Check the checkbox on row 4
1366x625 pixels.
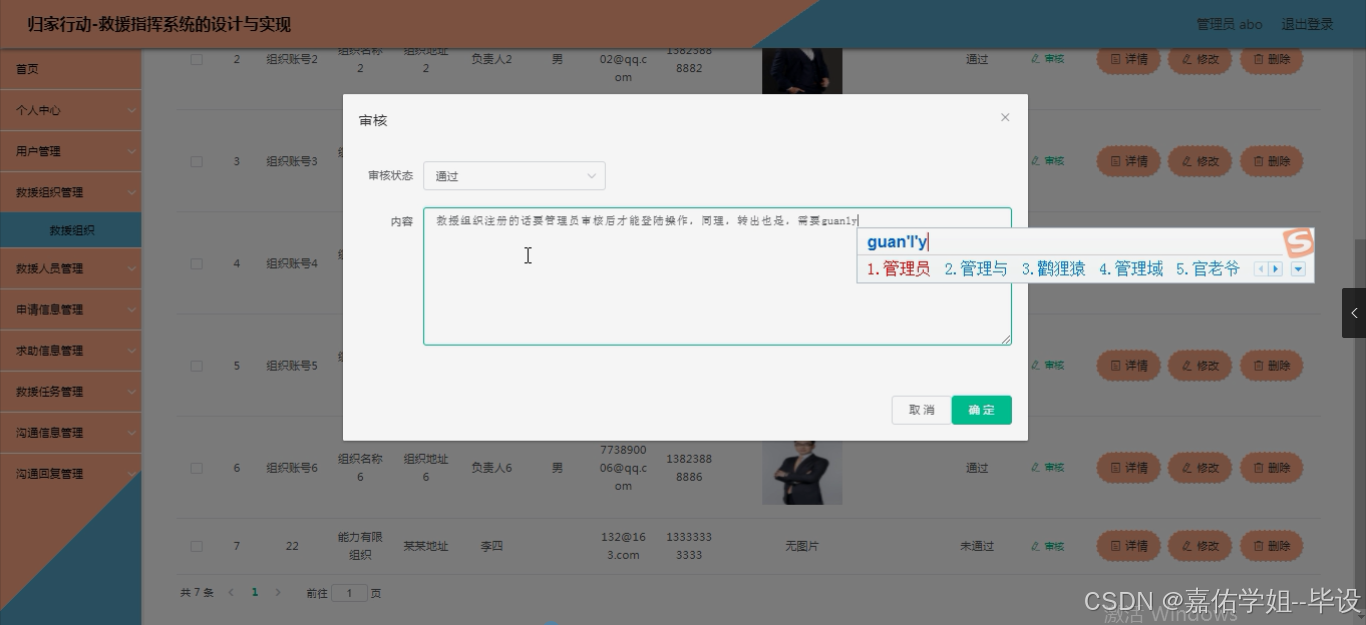click(196, 263)
